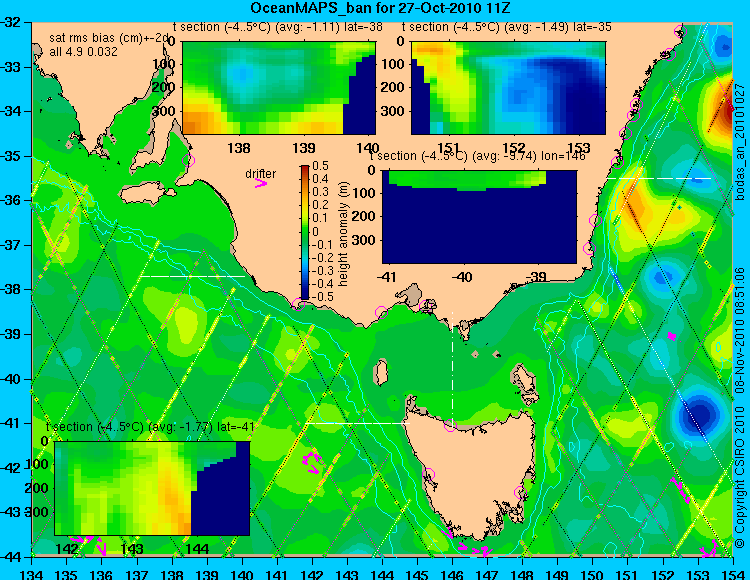The width and height of the screenshot is (750, 580).
Task: Click the 'drifter' legend label
Action: [x=261, y=174]
